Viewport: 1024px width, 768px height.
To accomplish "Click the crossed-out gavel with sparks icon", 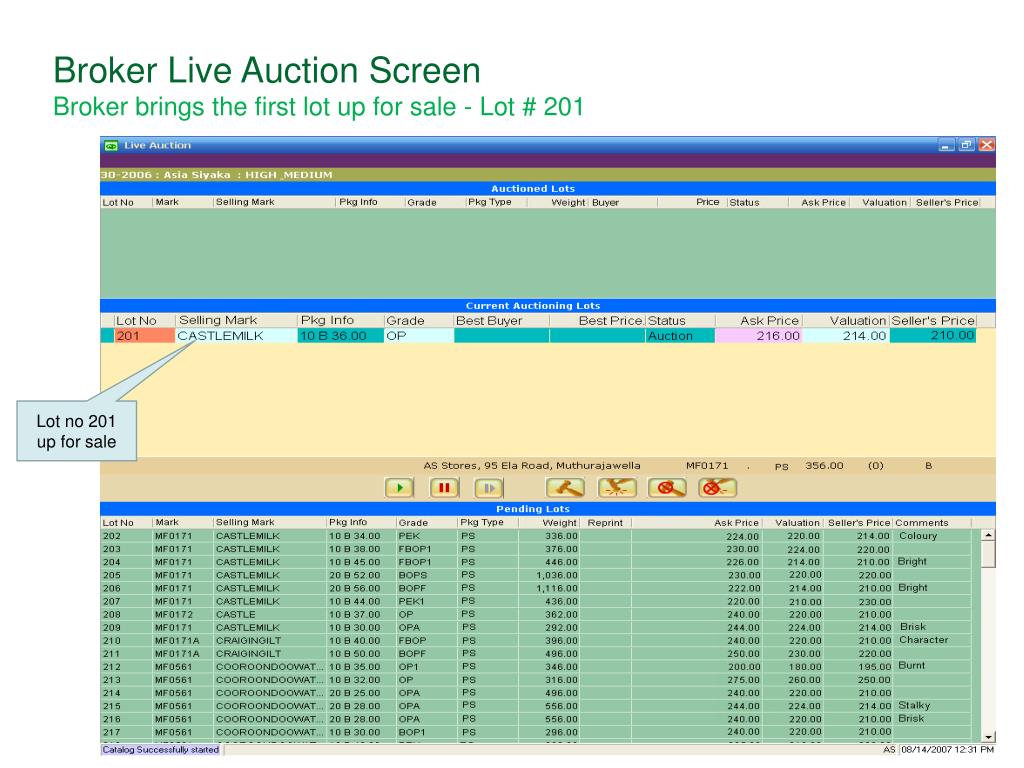I will coord(717,488).
